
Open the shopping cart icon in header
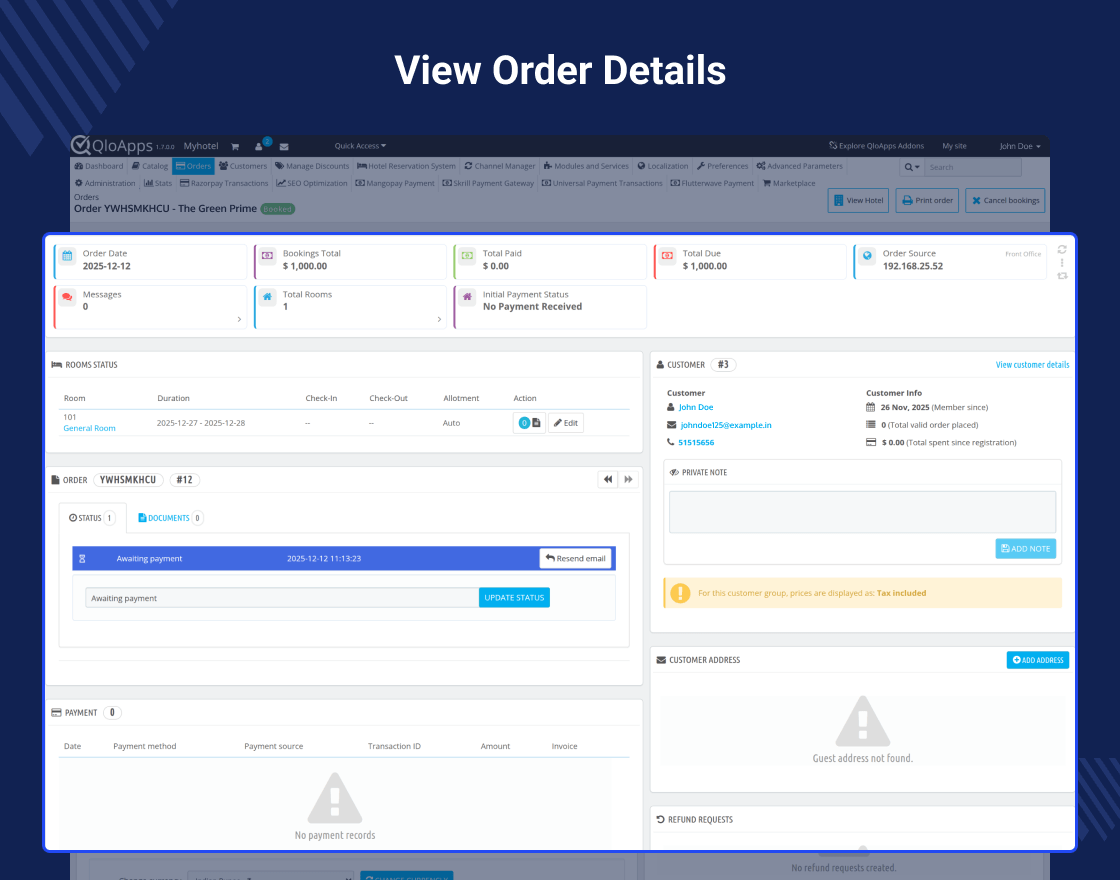(235, 146)
